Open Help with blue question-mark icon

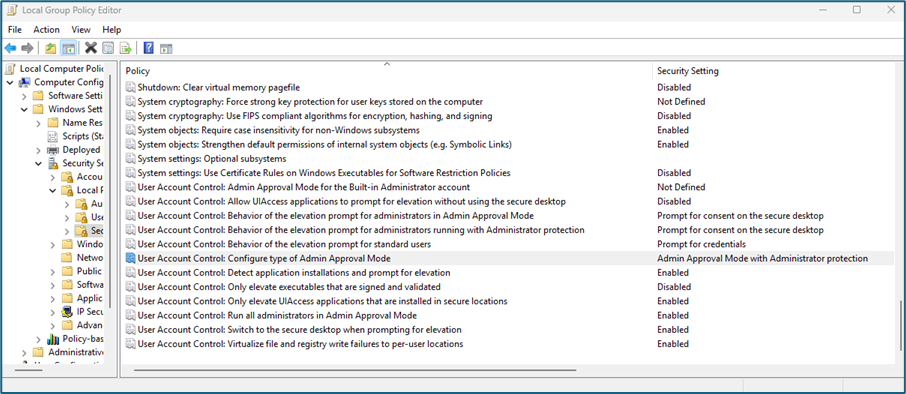[x=148, y=48]
